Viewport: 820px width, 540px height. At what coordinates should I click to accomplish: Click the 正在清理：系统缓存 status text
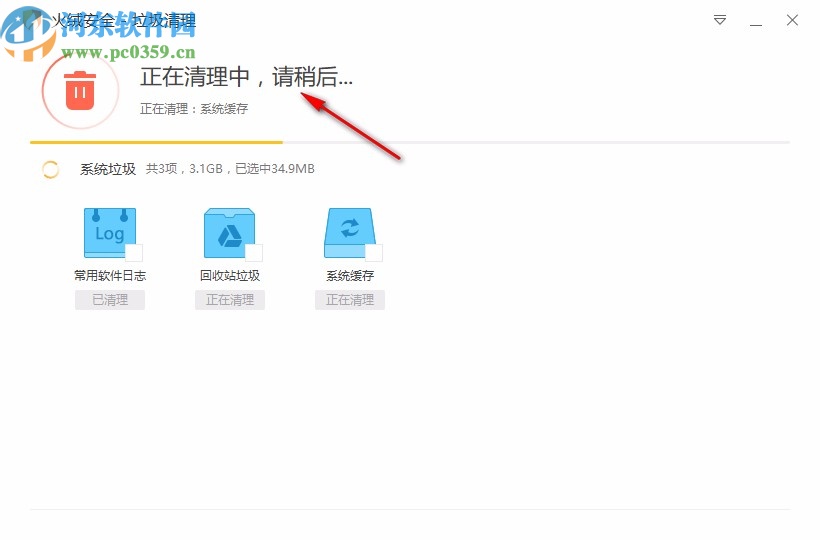click(x=194, y=109)
